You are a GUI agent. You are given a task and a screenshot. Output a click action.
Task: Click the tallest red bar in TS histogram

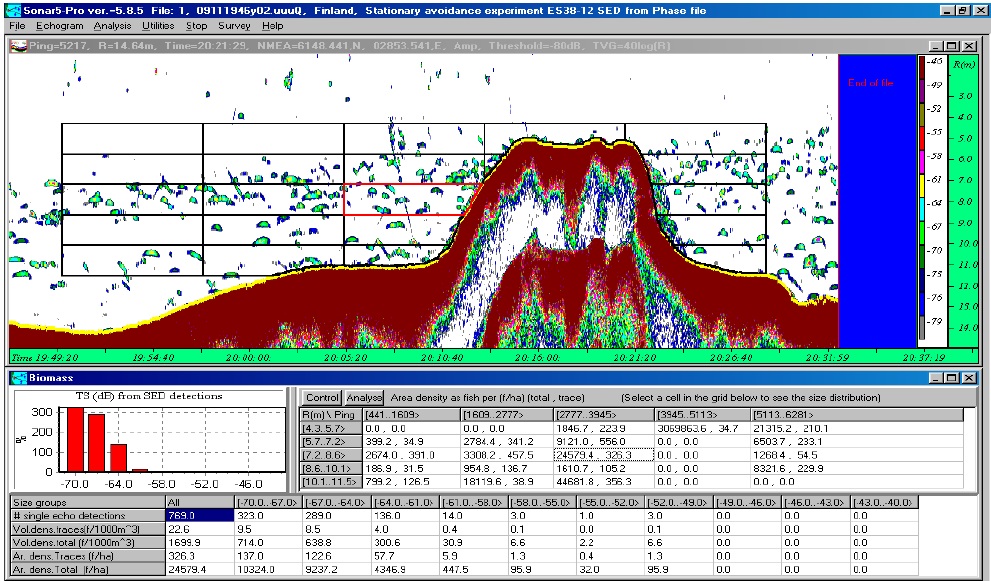tap(75, 439)
